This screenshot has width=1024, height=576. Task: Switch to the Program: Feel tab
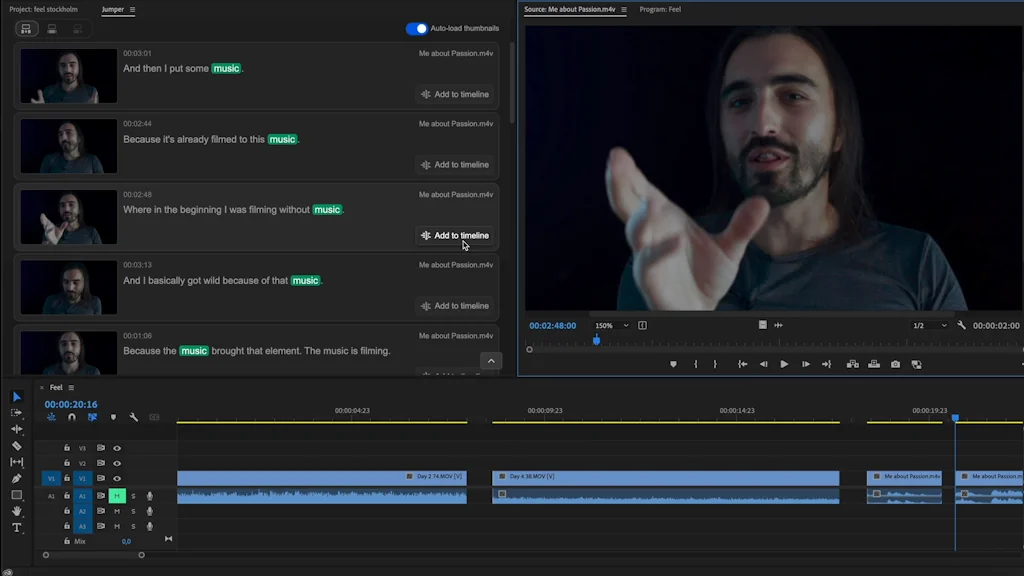point(660,10)
